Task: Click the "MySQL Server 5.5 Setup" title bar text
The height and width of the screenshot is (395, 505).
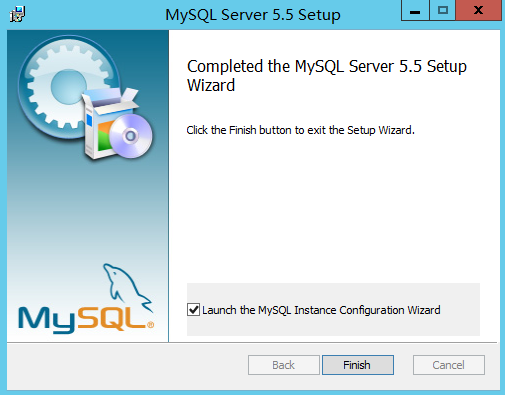Action: 253,15
